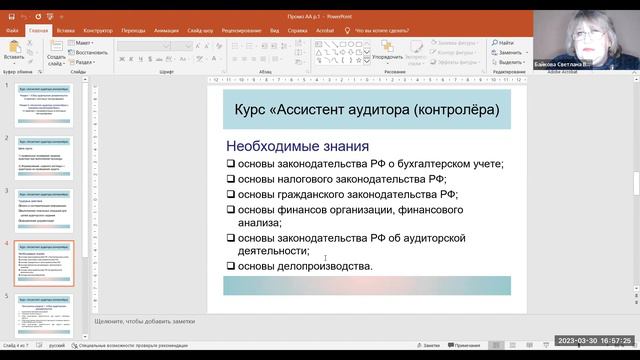Click the notes area 'Щелкните, чтобы добавить заметки'

coord(145,322)
